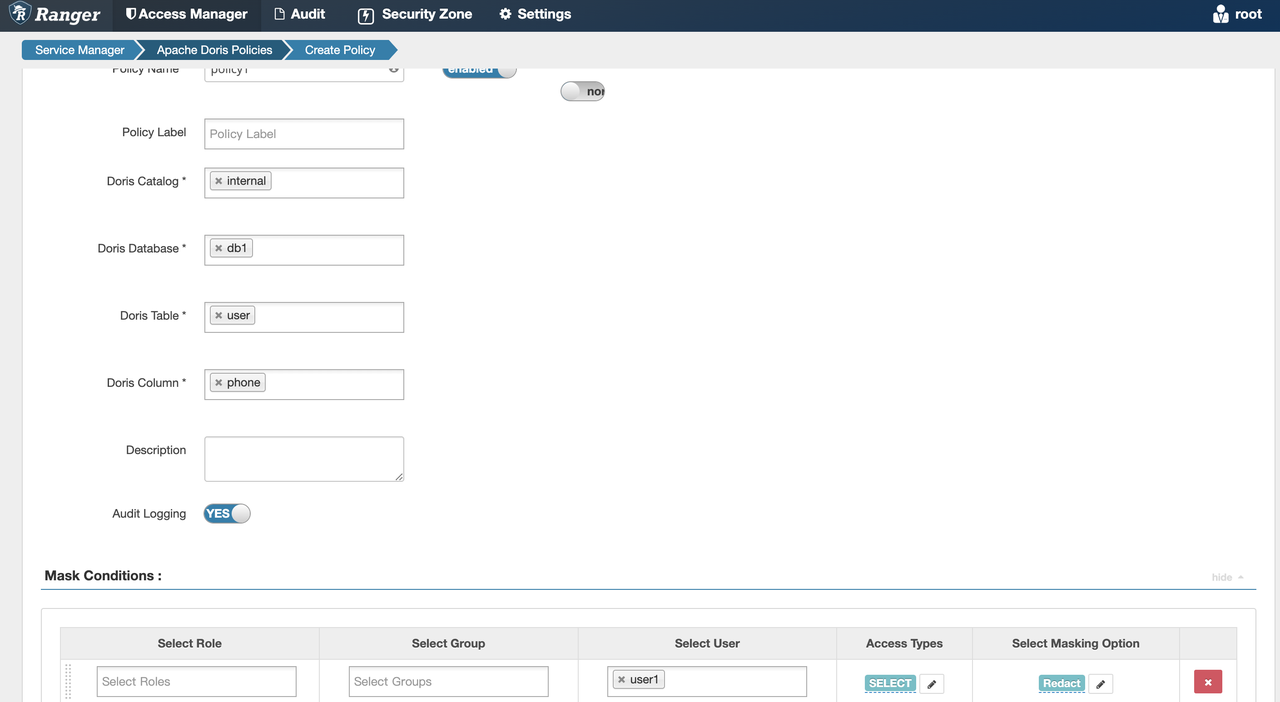This screenshot has height=702, width=1280.
Task: Edit access types with the pencil icon
Action: click(x=931, y=684)
